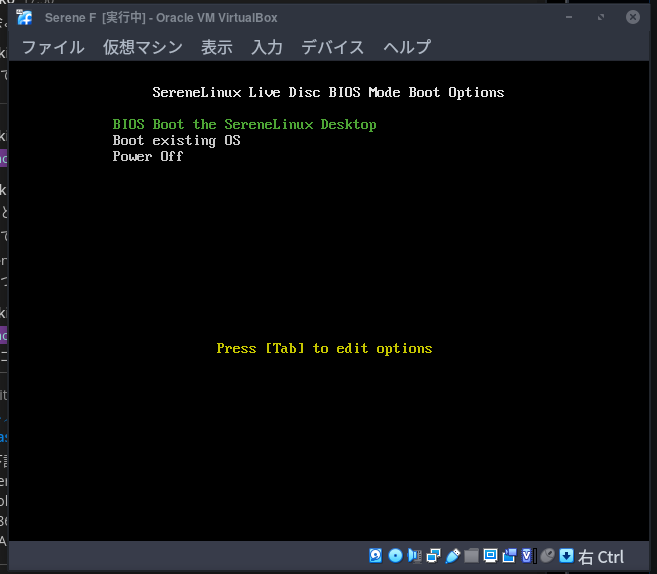Click the 'SereneLinux Live Disc BIOS Mode Boot Options' heading

(x=328, y=92)
